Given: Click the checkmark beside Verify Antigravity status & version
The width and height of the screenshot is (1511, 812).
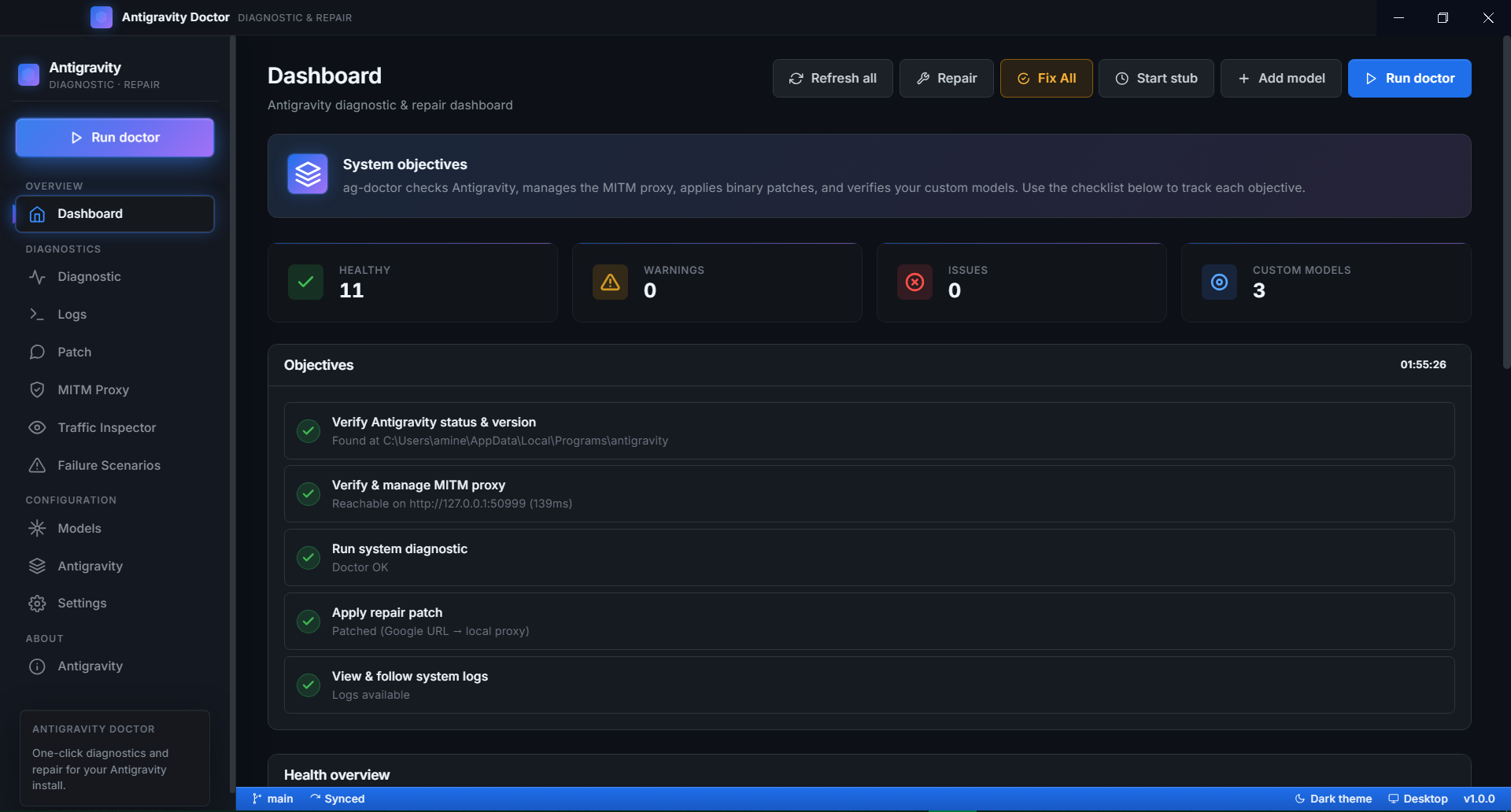Looking at the screenshot, I should click(308, 431).
